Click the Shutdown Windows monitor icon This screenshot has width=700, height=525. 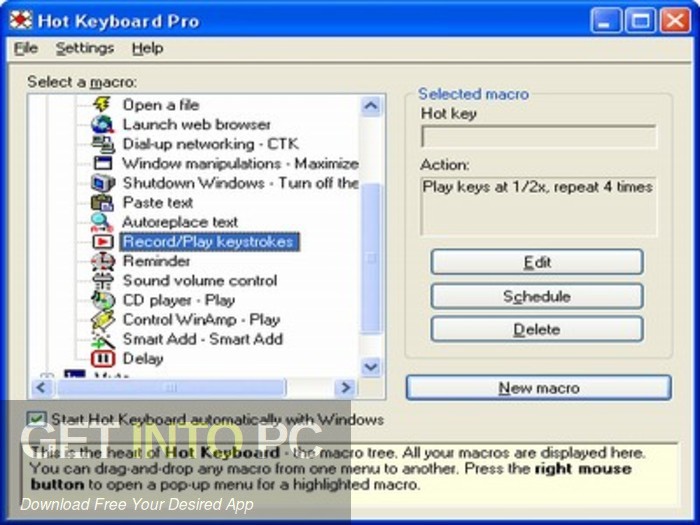pos(103,183)
